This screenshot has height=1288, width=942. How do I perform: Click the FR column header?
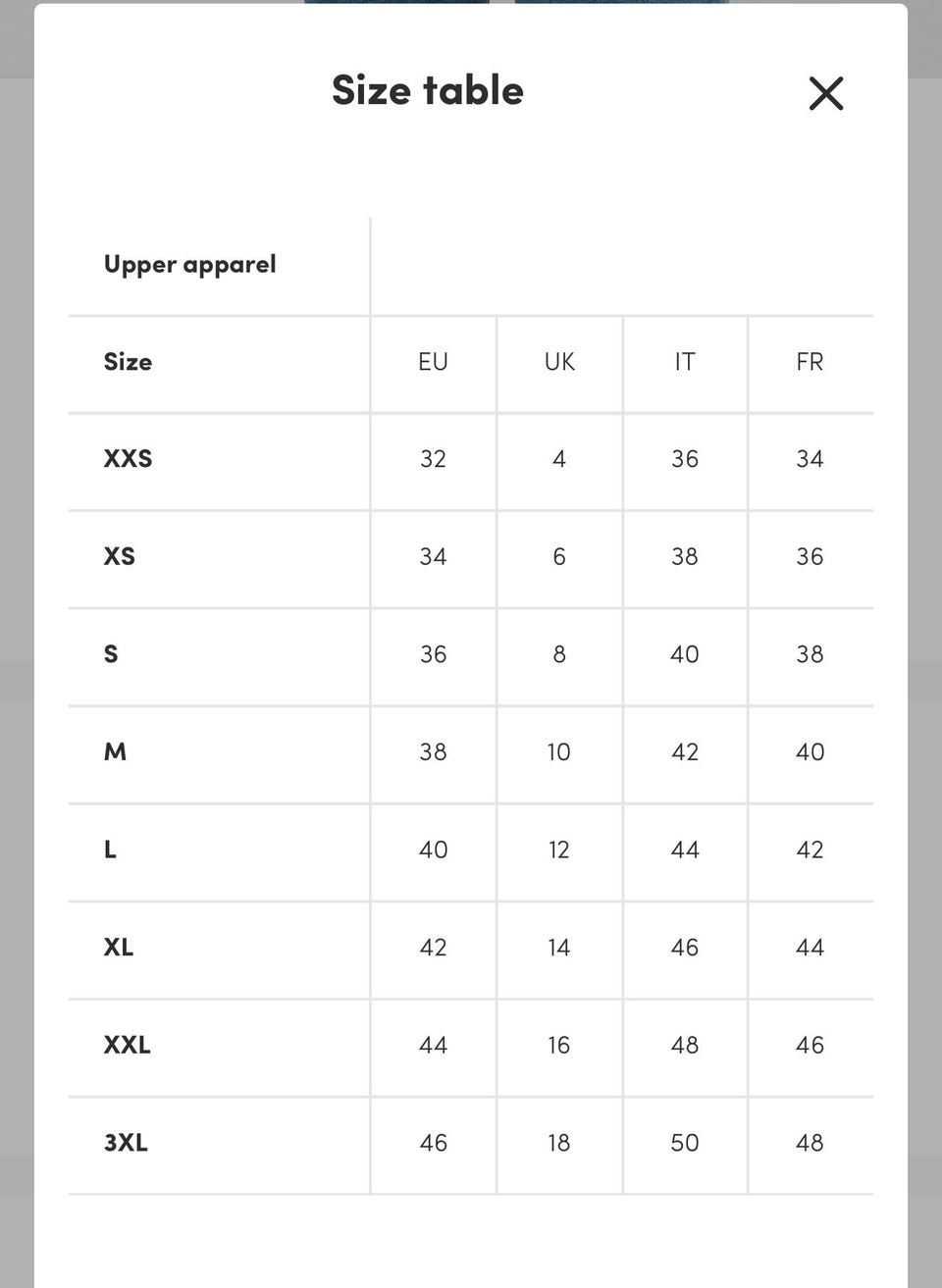click(810, 362)
